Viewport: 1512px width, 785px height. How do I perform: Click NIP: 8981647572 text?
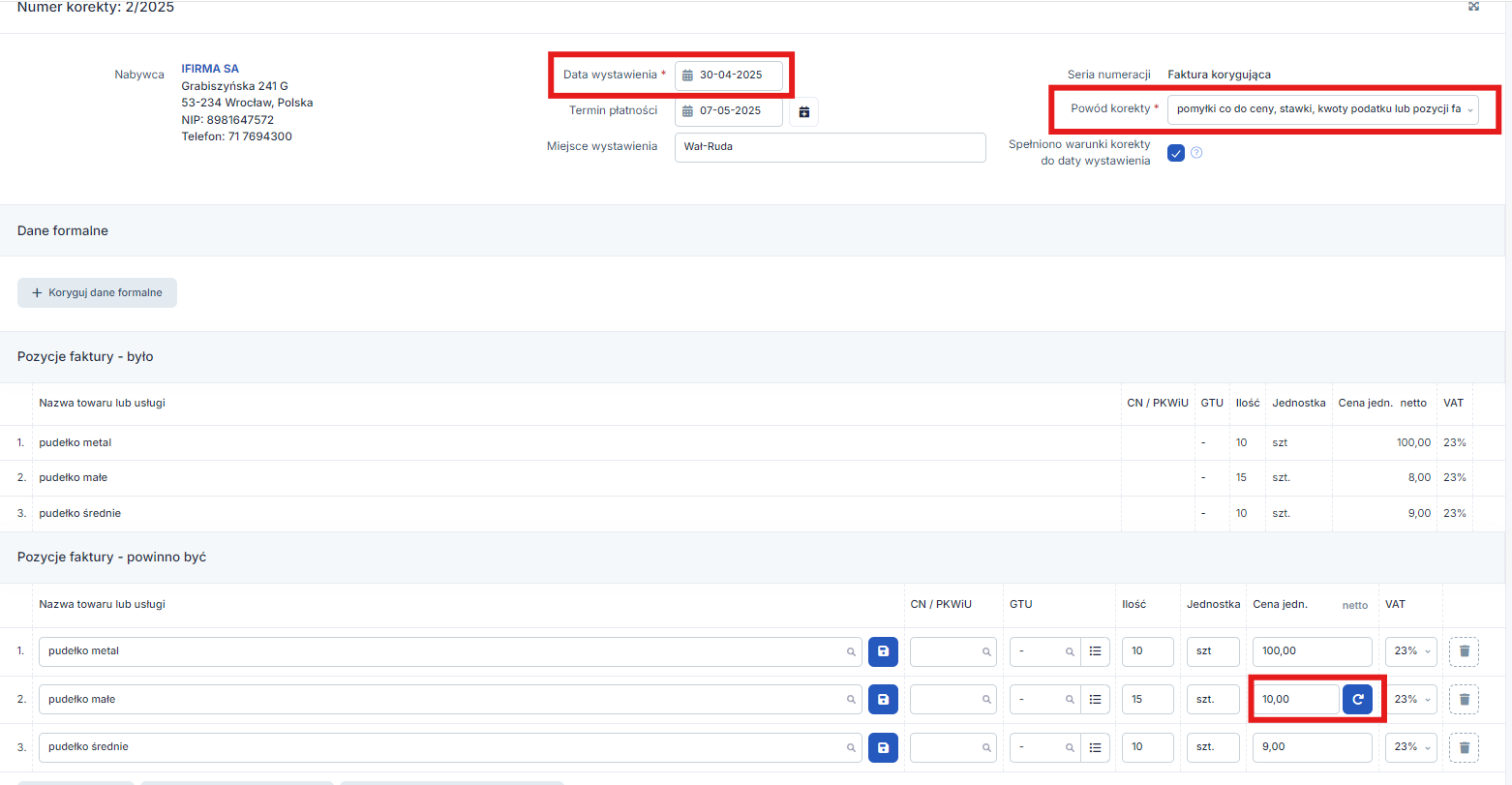point(227,120)
